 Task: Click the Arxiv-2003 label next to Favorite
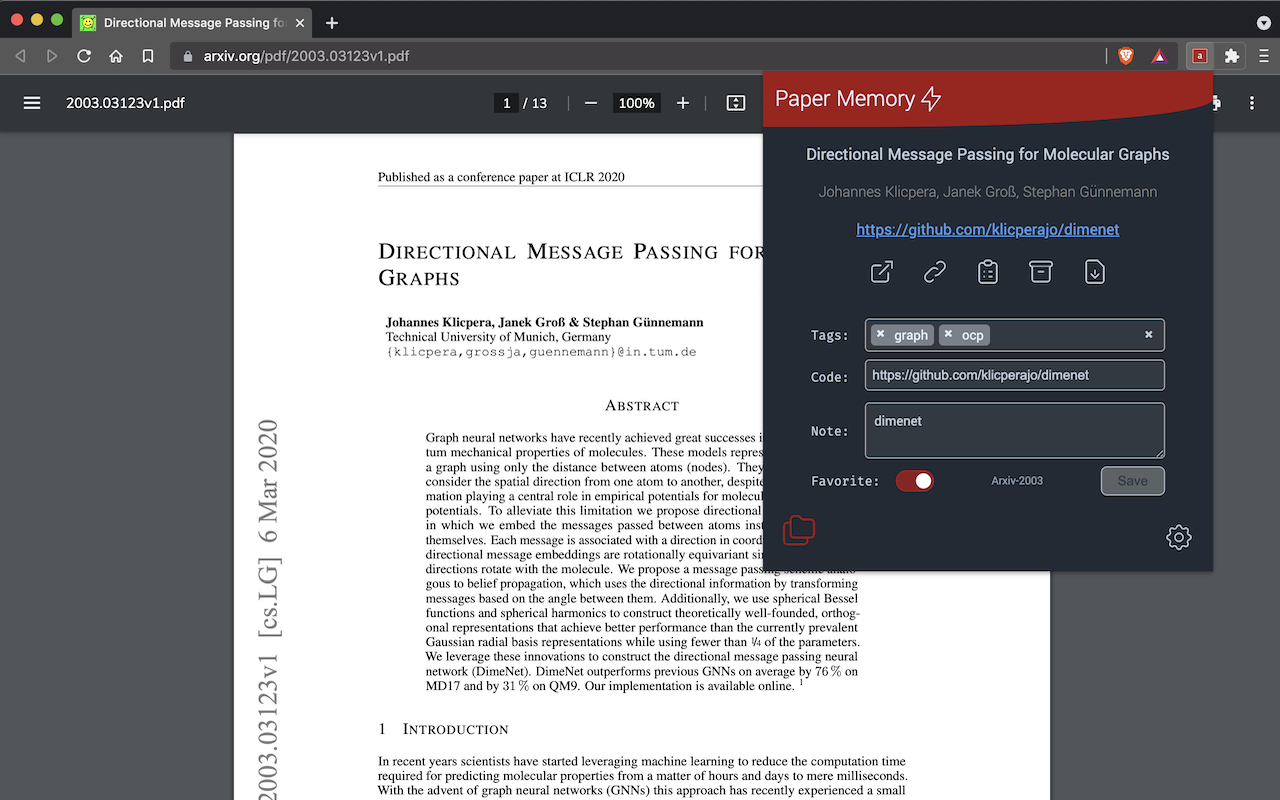point(1017,481)
